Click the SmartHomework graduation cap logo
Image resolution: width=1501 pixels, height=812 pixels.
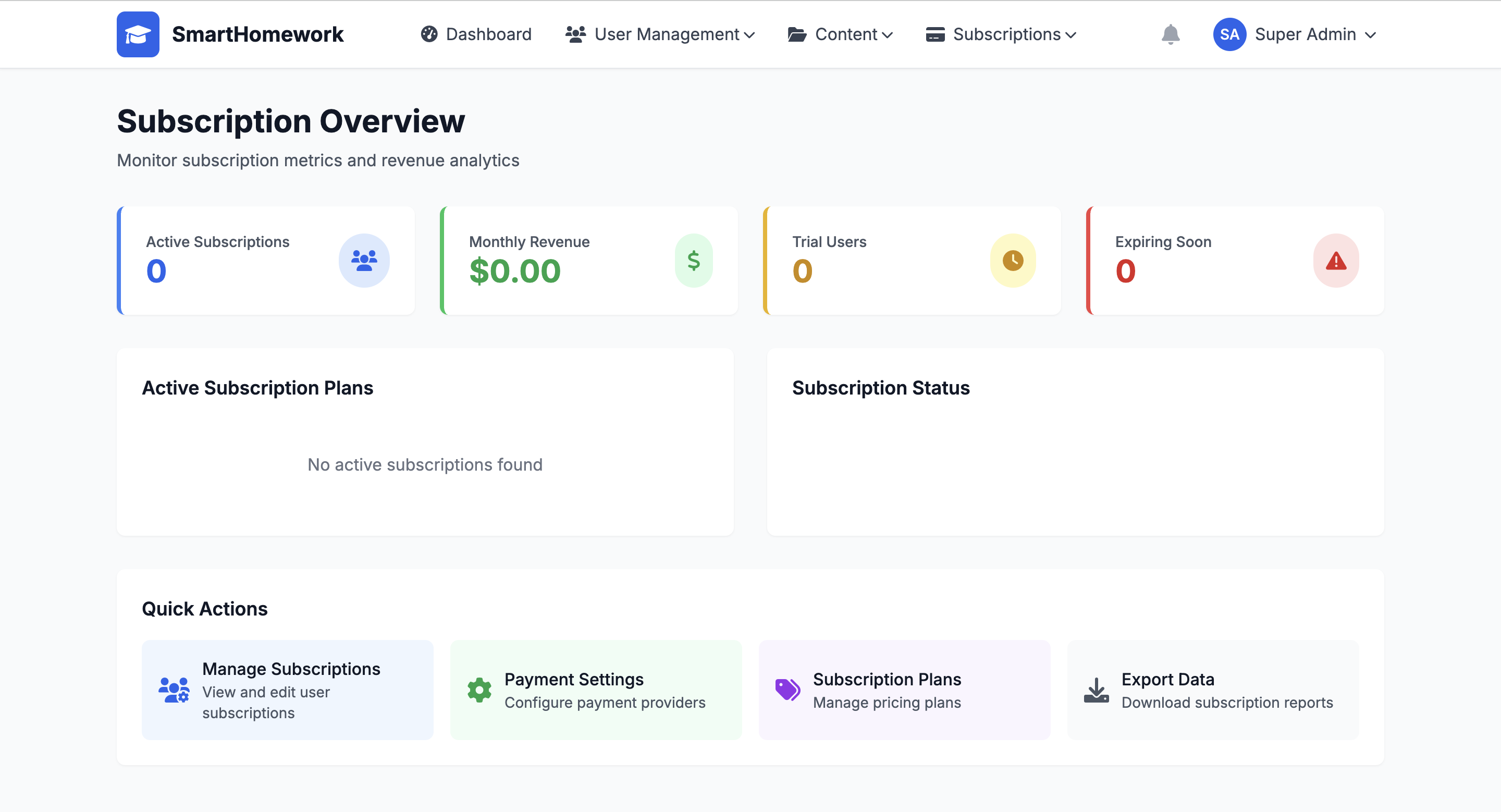pyautogui.click(x=138, y=34)
